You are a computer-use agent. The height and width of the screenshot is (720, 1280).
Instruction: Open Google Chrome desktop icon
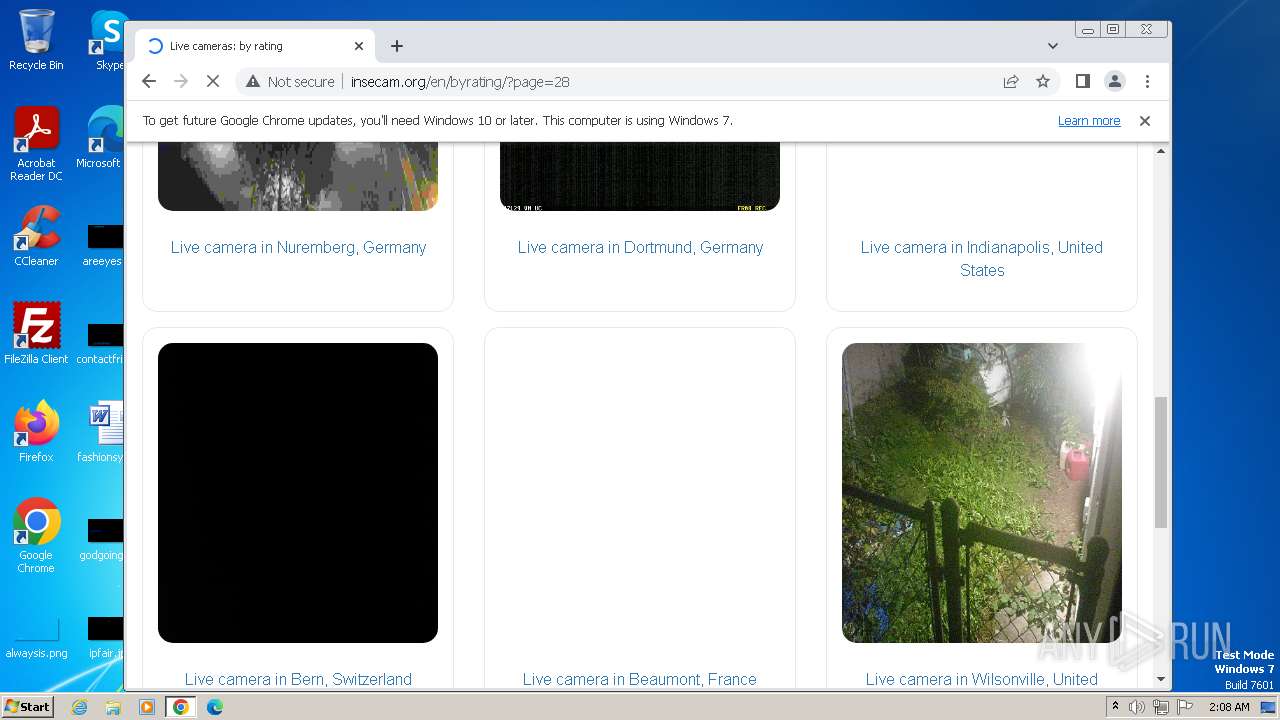click(36, 535)
